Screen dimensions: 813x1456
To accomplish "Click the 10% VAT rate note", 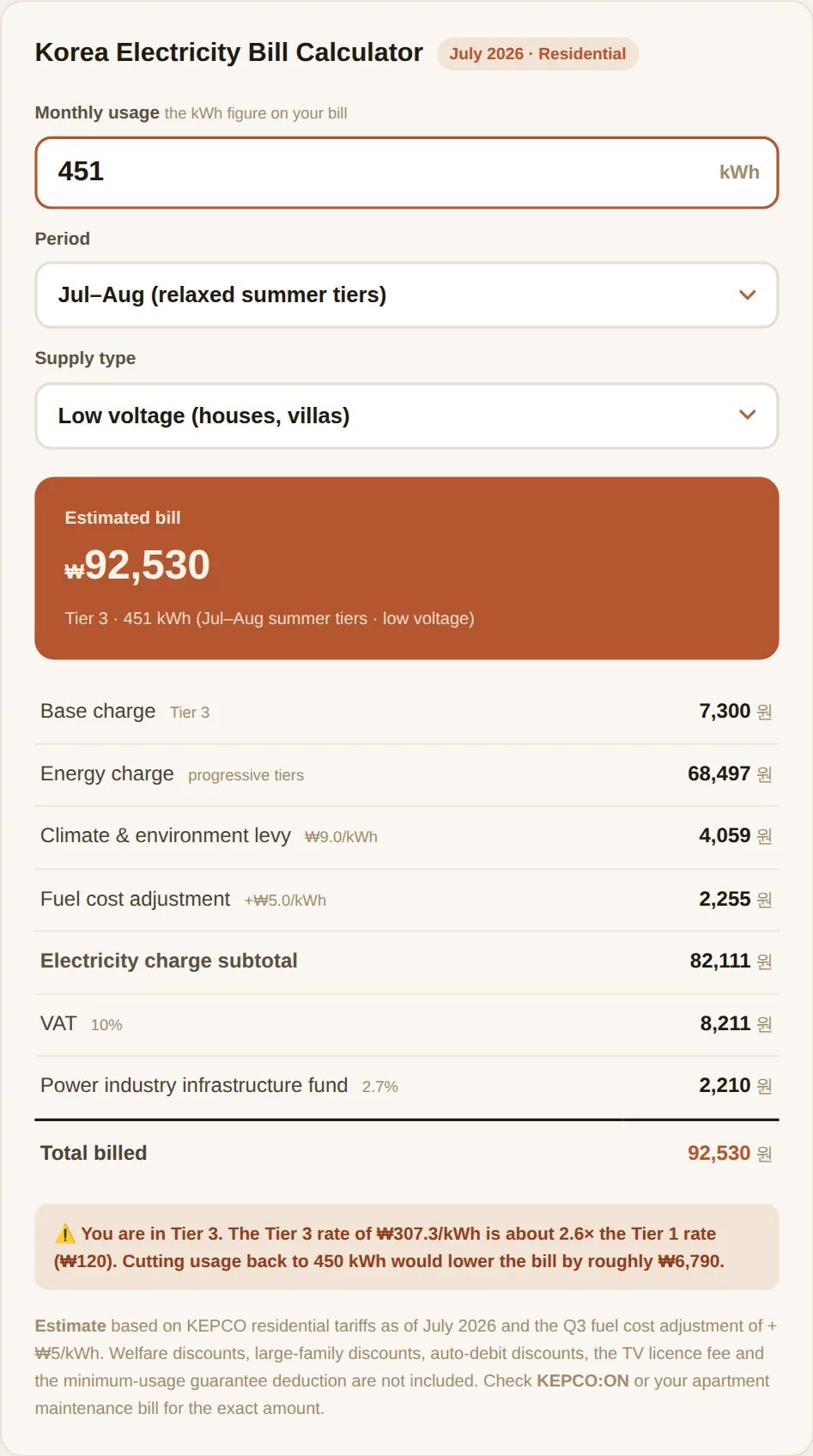I will point(106,1025).
